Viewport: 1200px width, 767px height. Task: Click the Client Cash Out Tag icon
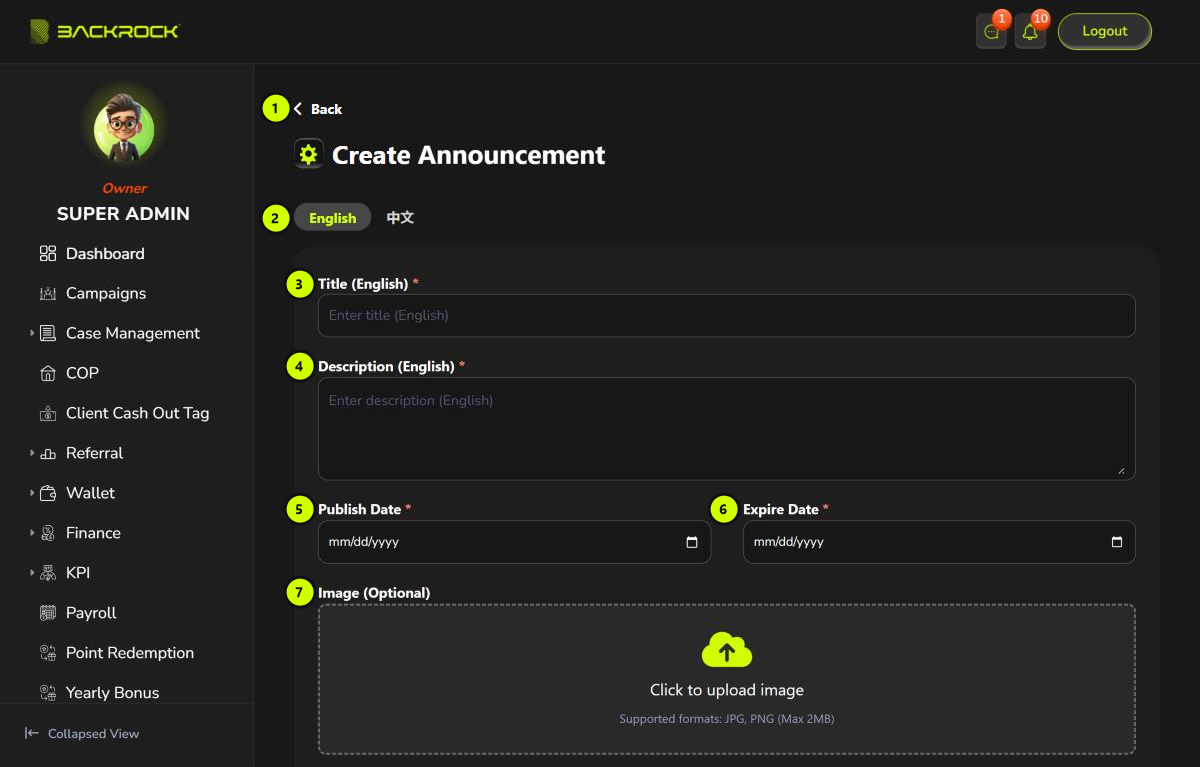point(48,414)
